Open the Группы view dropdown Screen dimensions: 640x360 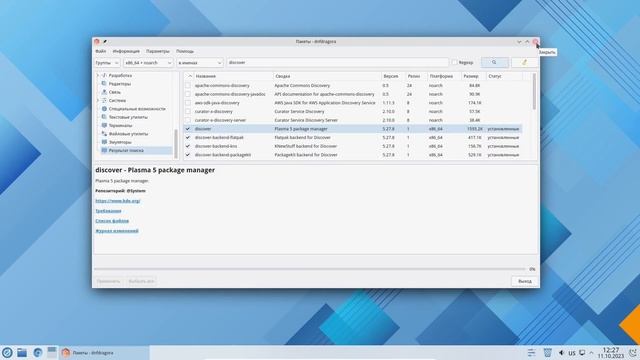tap(107, 63)
